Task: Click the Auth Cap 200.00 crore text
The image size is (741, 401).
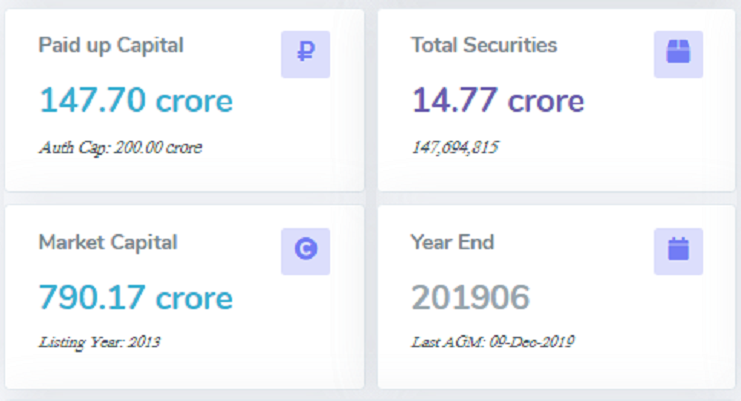Action: pos(120,148)
